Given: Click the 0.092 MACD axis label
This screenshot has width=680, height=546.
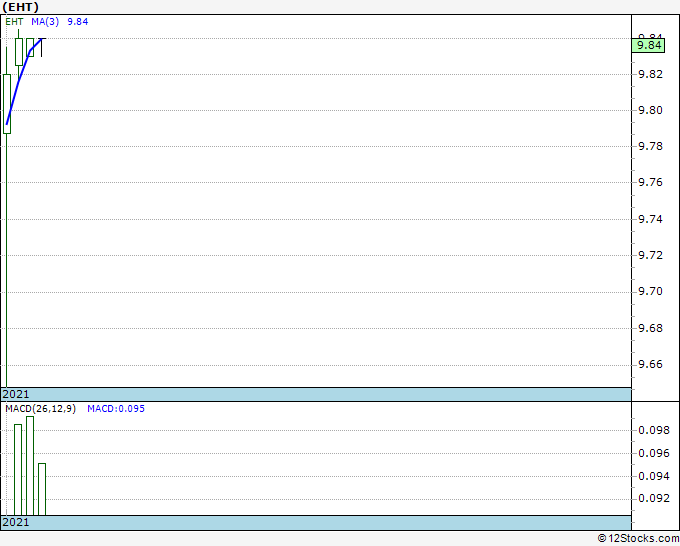Looking at the screenshot, I should click(x=654, y=499).
